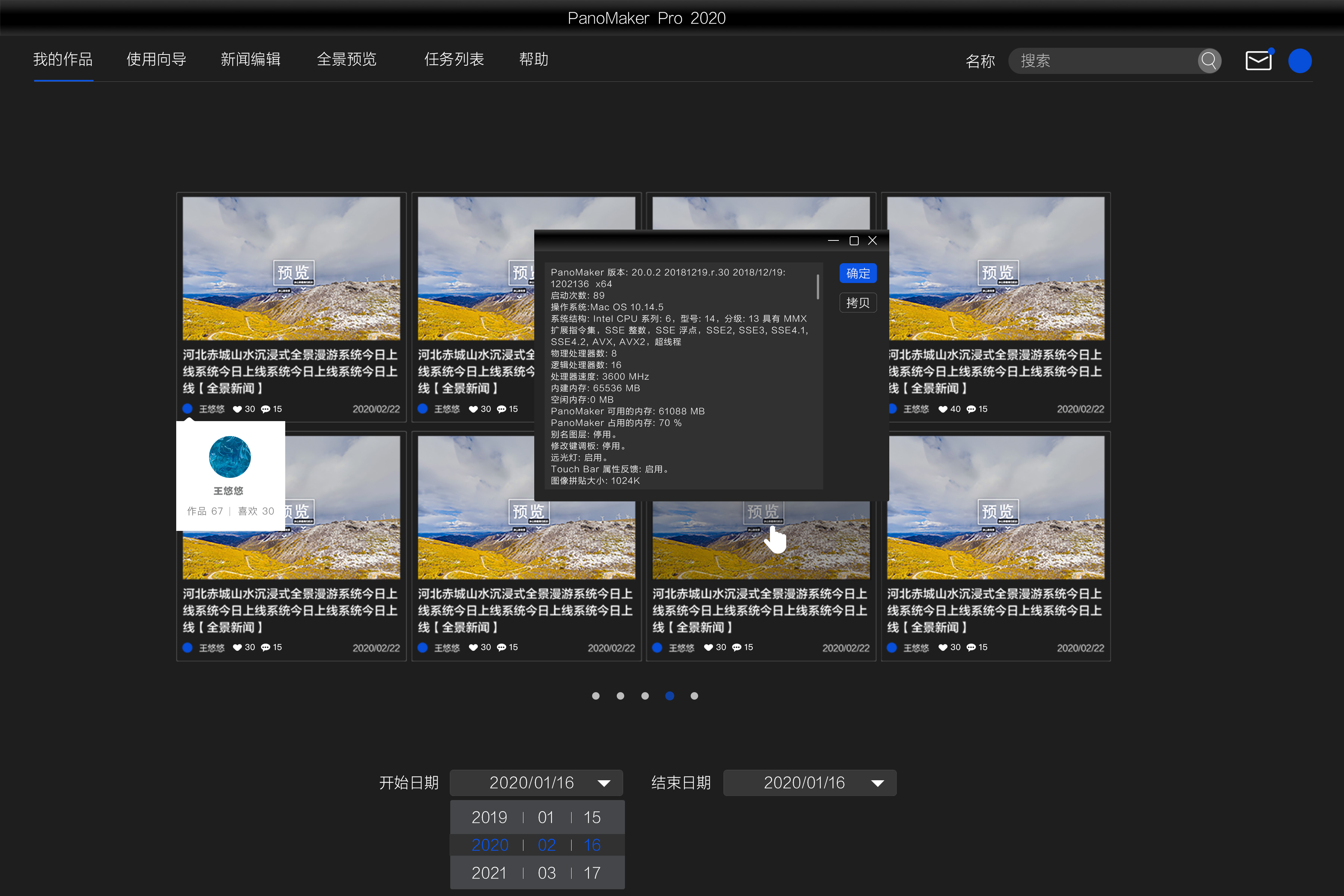Click 确定 button in info dialog
Screen dimensions: 1344x896
(858, 273)
